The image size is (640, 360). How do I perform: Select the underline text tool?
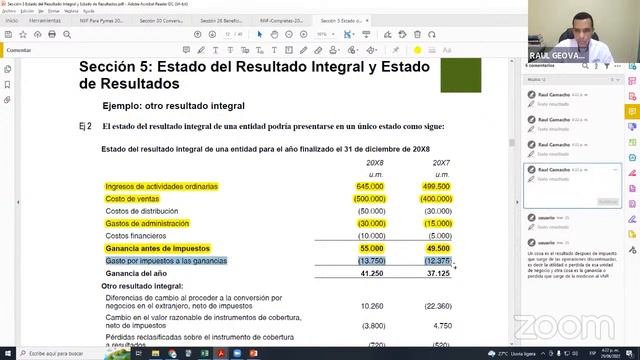click(x=216, y=50)
